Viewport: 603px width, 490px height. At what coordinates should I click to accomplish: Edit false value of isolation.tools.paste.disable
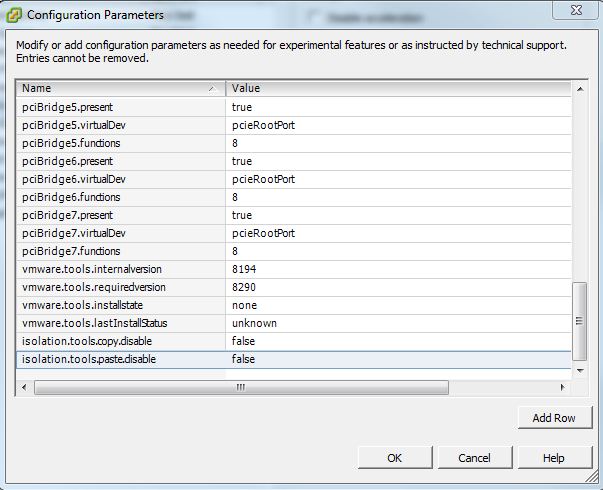[398, 359]
